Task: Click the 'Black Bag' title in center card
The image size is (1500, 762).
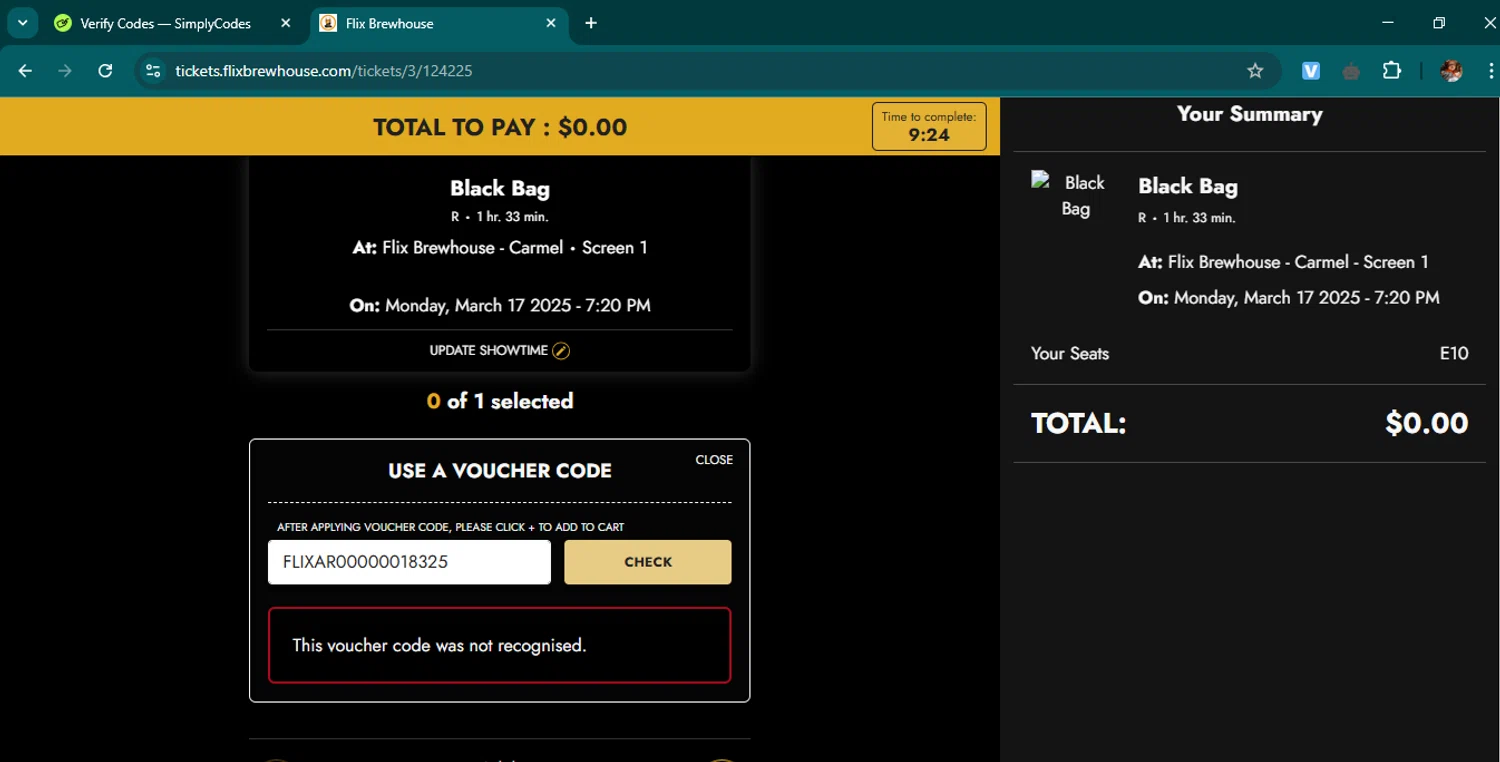Action: pos(500,188)
